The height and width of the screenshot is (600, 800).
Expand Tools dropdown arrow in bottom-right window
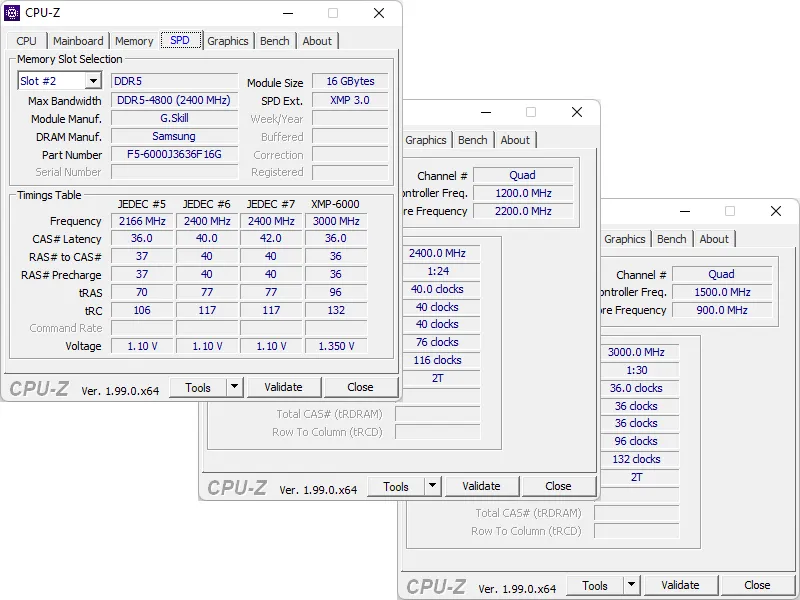(631, 585)
